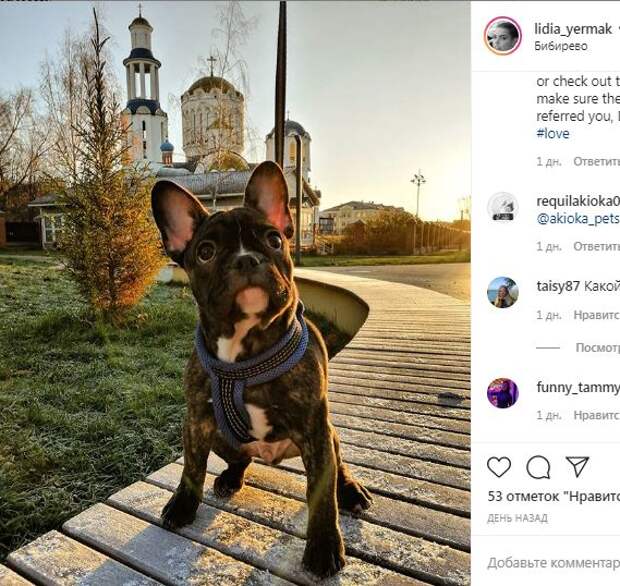Open the #love hashtag

tap(553, 134)
